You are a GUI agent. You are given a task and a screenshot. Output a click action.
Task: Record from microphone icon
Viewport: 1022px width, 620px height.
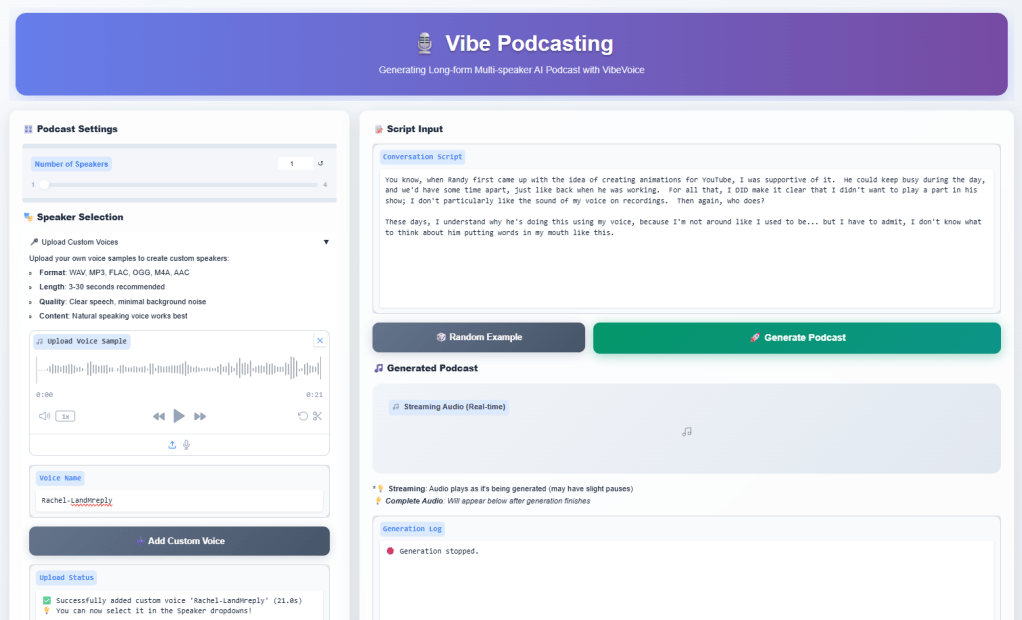point(186,445)
